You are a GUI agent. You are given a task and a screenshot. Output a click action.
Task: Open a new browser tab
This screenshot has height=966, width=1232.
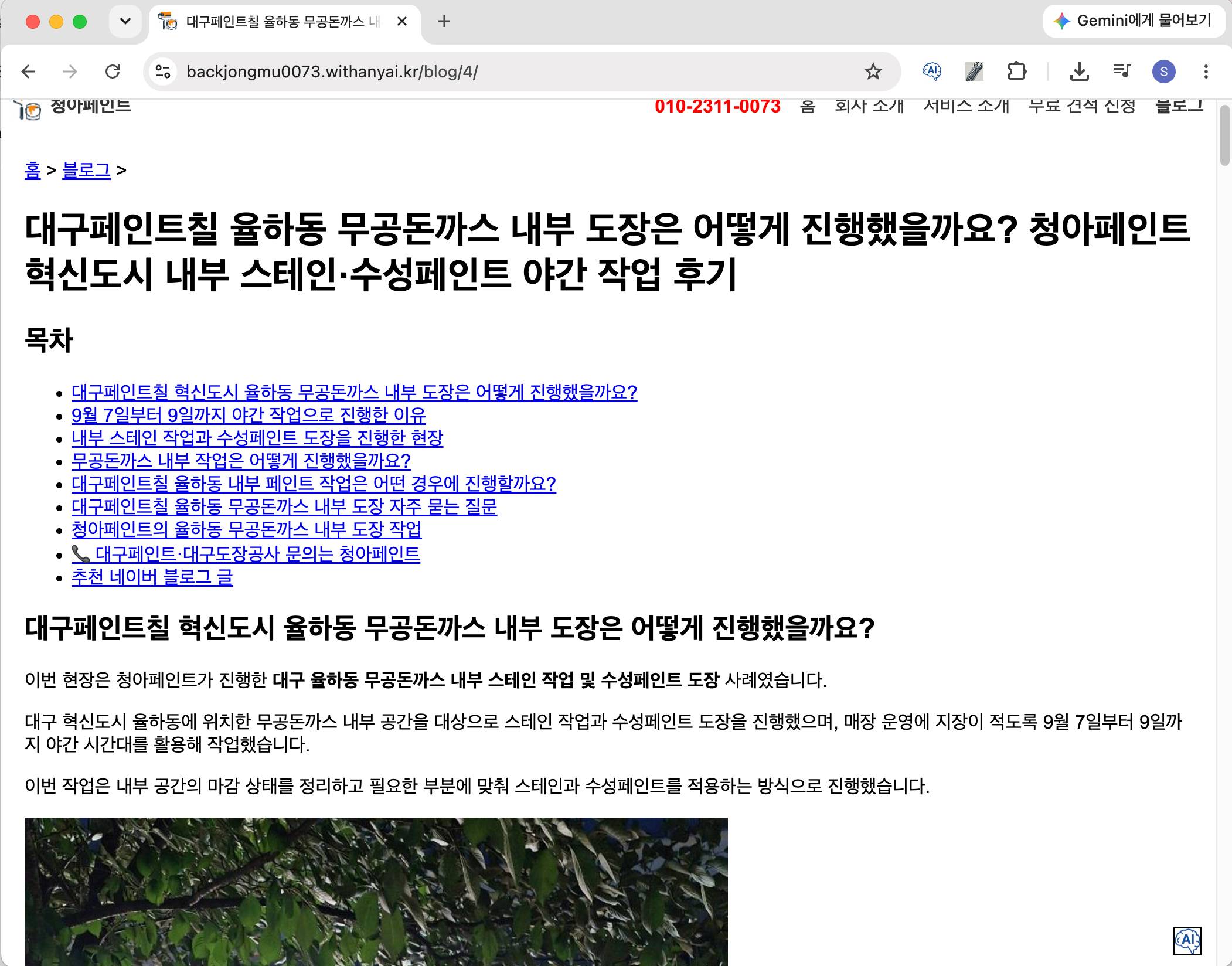[444, 22]
